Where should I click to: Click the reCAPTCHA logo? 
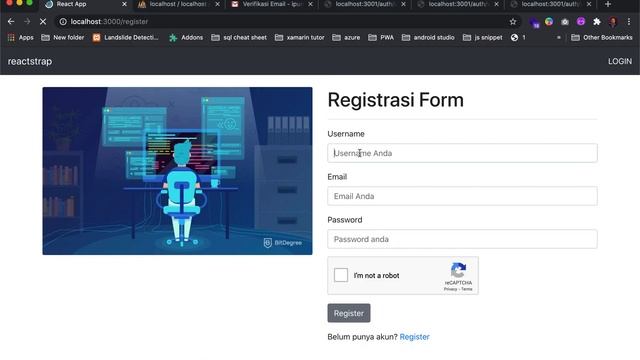[x=458, y=270]
